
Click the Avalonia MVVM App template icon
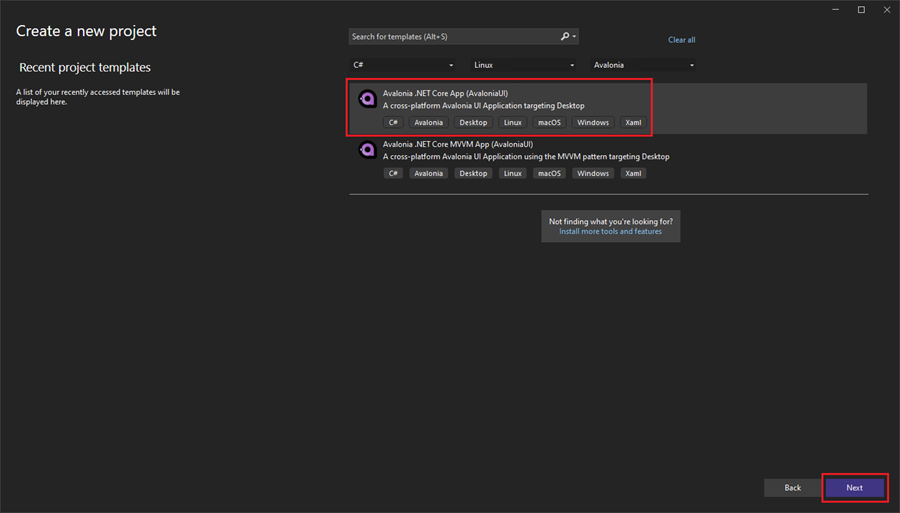[367, 150]
